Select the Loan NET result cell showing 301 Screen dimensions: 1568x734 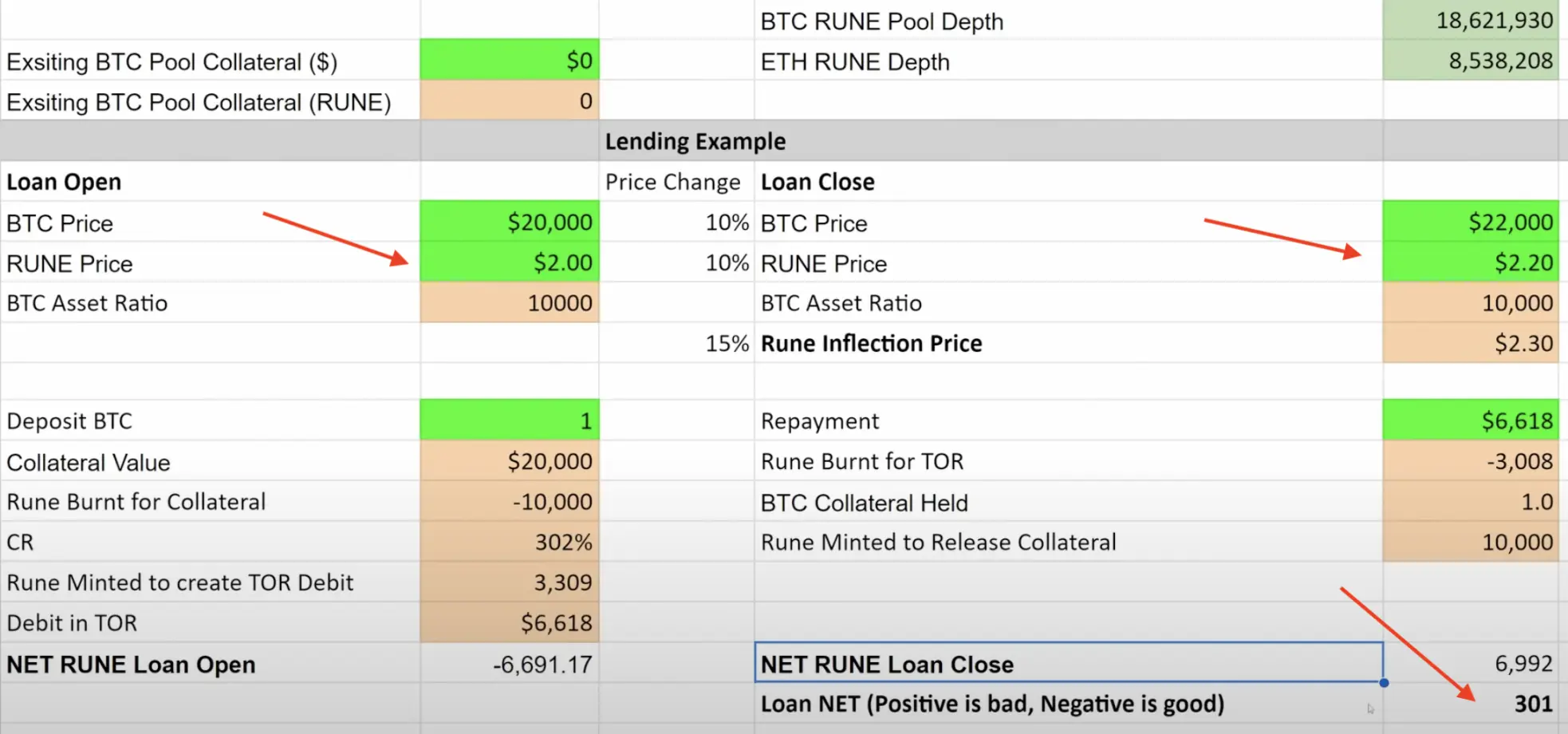point(1470,704)
